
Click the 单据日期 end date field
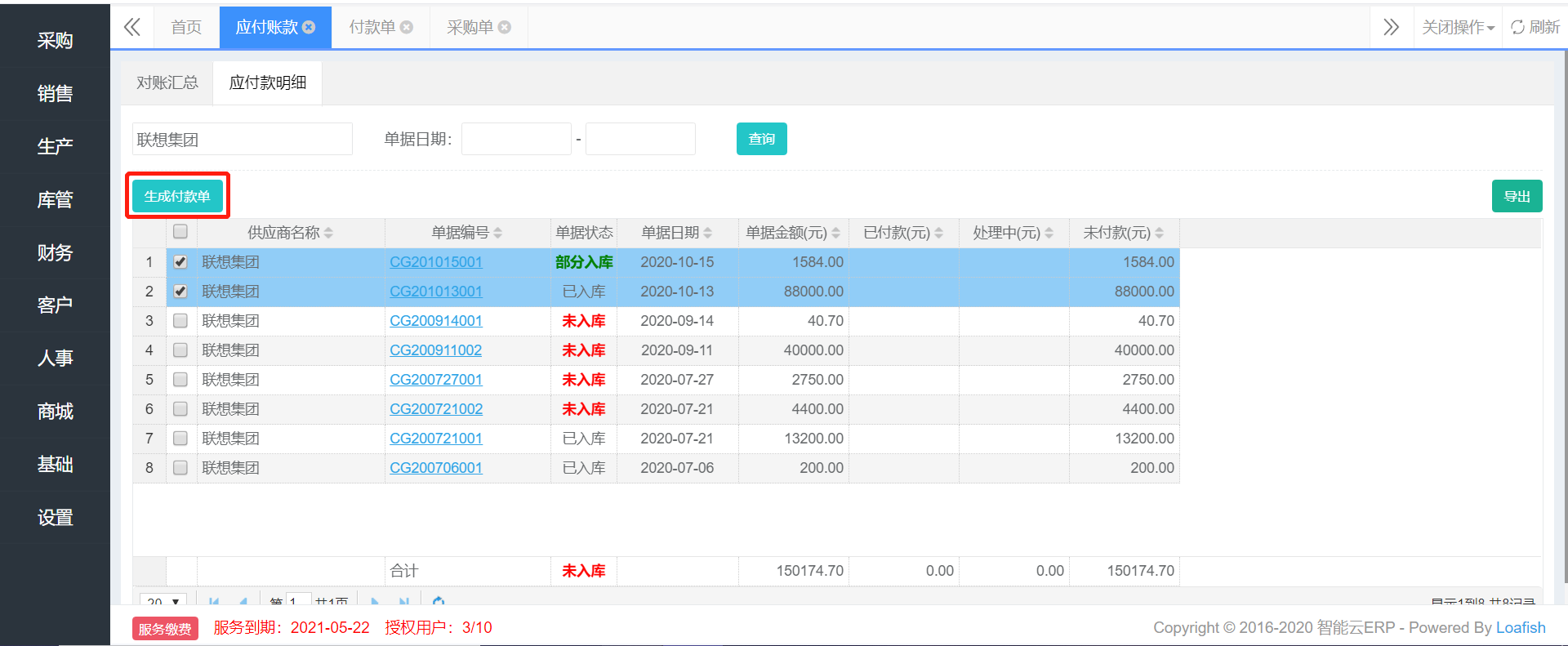640,139
